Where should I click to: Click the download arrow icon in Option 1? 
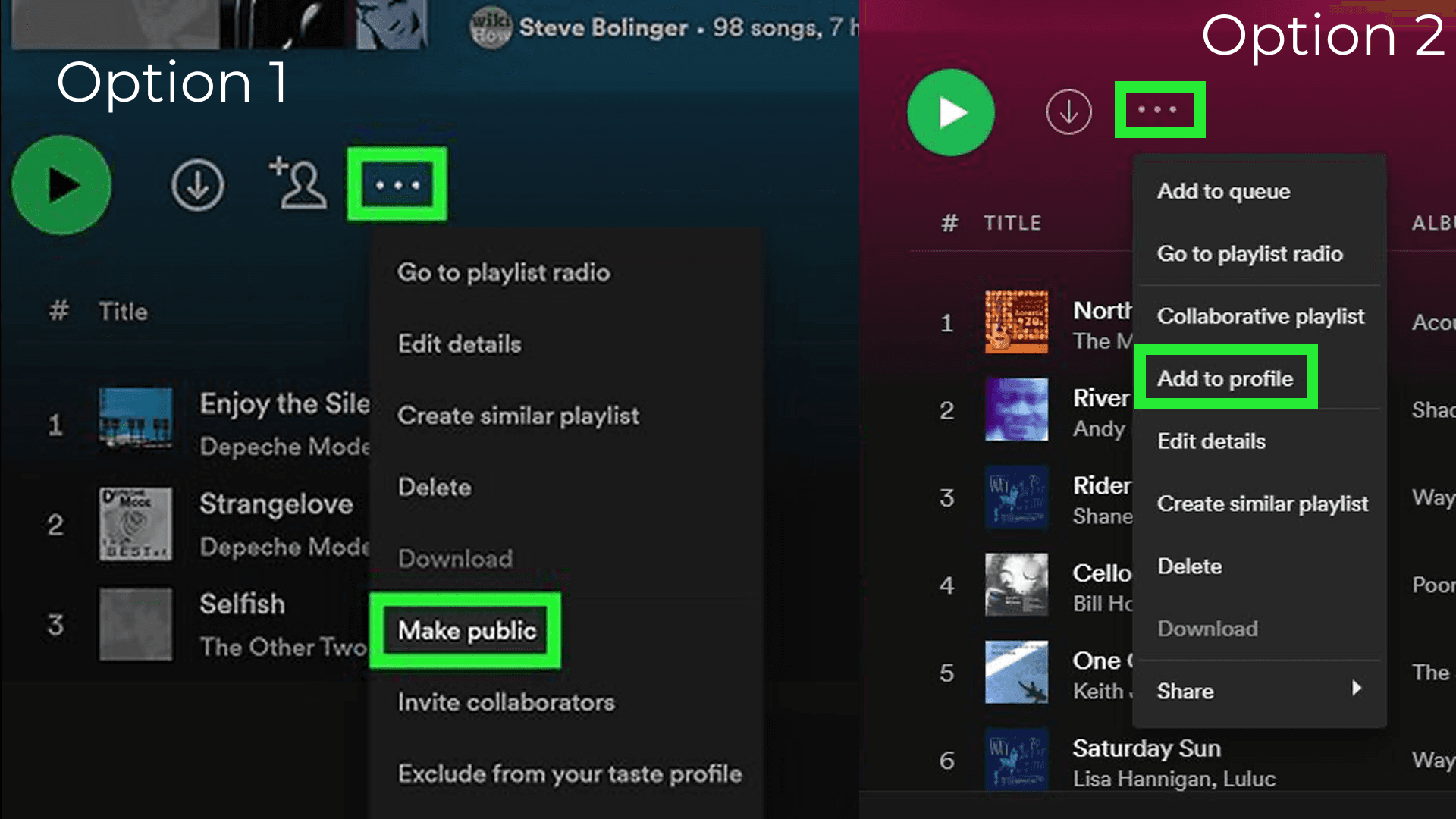point(198,184)
